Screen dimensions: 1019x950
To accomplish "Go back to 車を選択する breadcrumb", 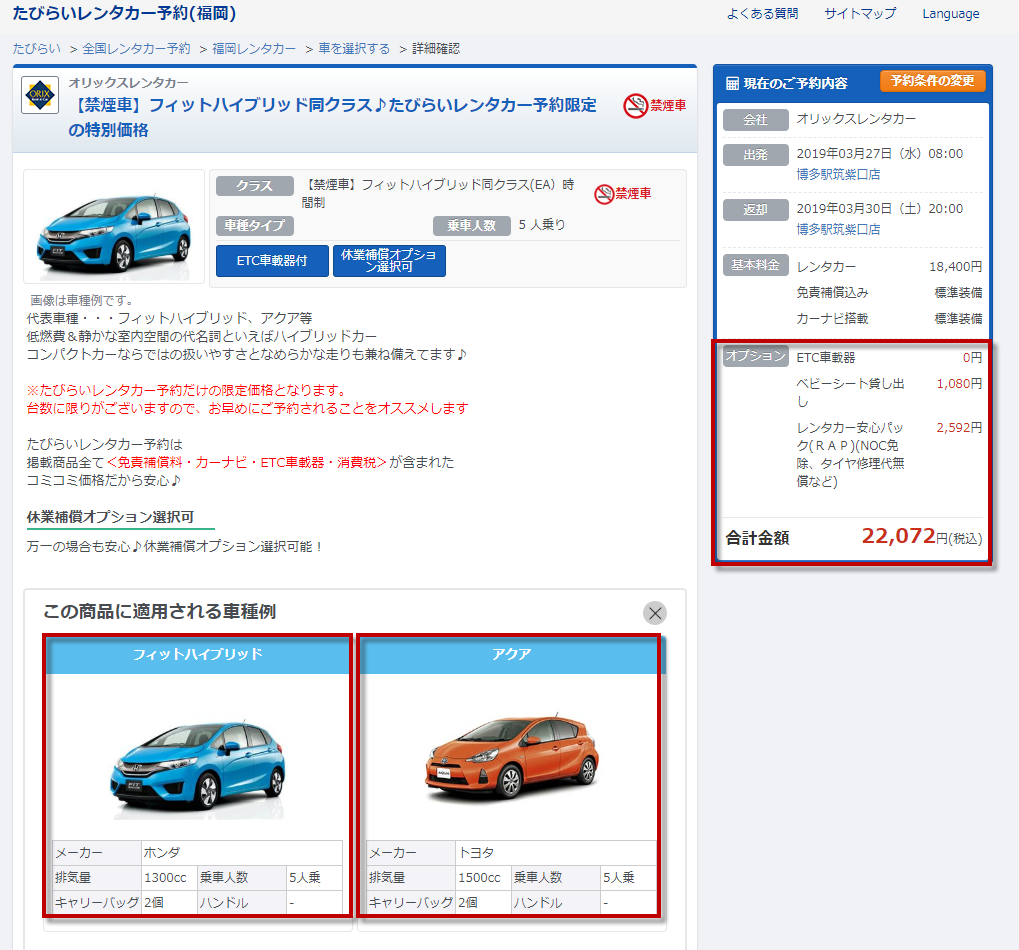I will [x=354, y=49].
